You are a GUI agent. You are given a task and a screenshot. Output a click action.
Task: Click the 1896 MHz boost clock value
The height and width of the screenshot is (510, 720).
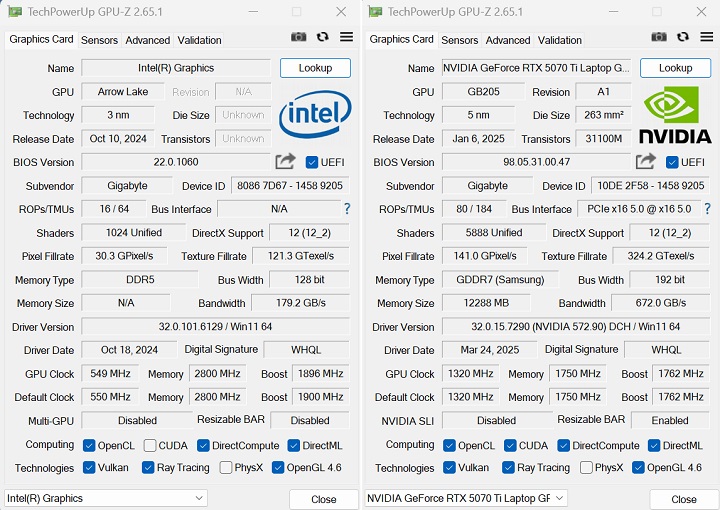pyautogui.click(x=321, y=373)
